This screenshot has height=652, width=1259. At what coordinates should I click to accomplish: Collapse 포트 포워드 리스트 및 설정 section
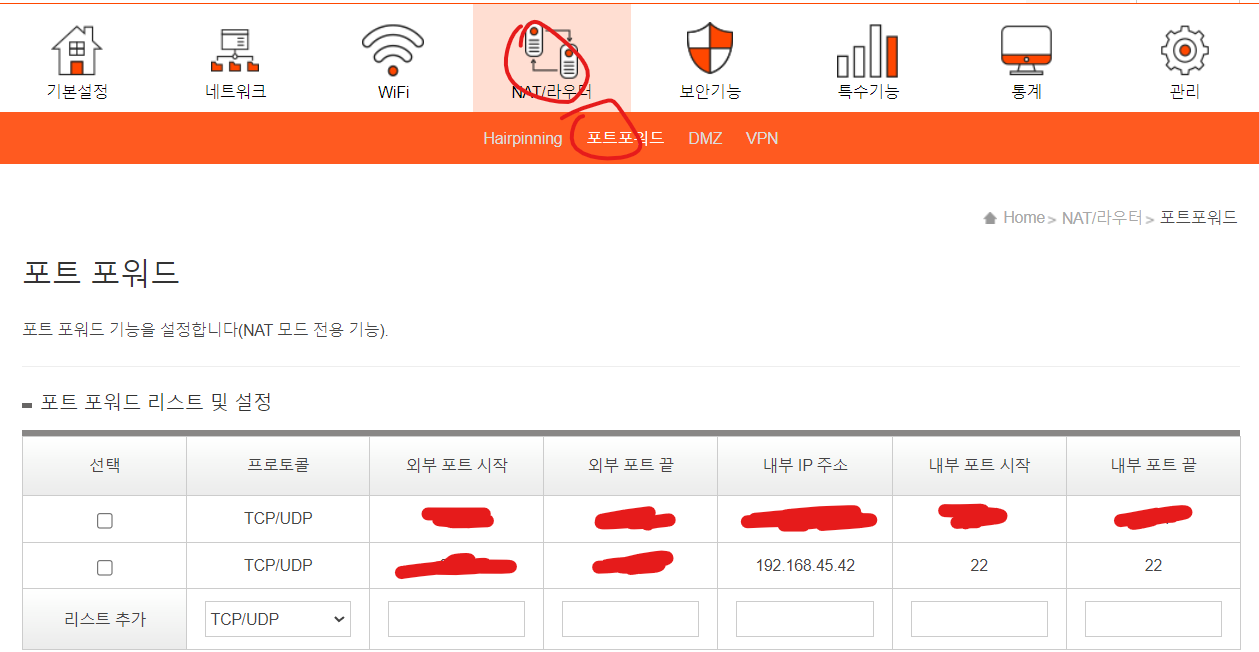tap(27, 404)
